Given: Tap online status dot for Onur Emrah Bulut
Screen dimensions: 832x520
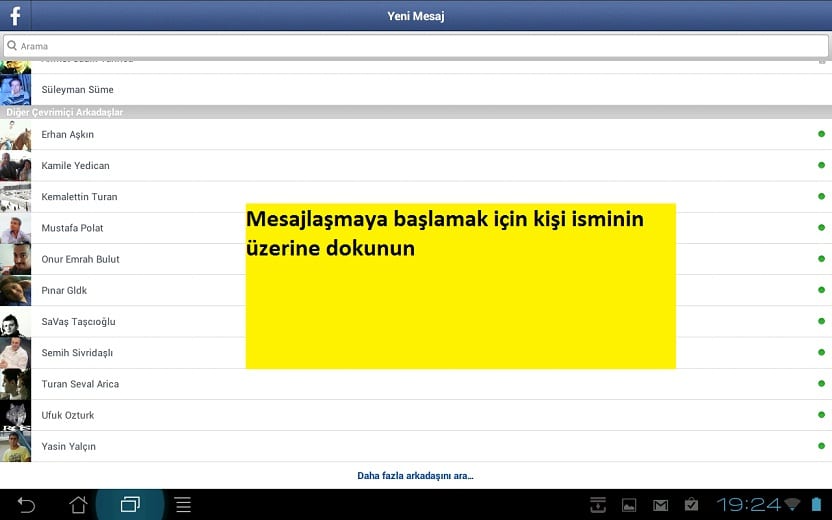Looking at the screenshot, I should (821, 259).
